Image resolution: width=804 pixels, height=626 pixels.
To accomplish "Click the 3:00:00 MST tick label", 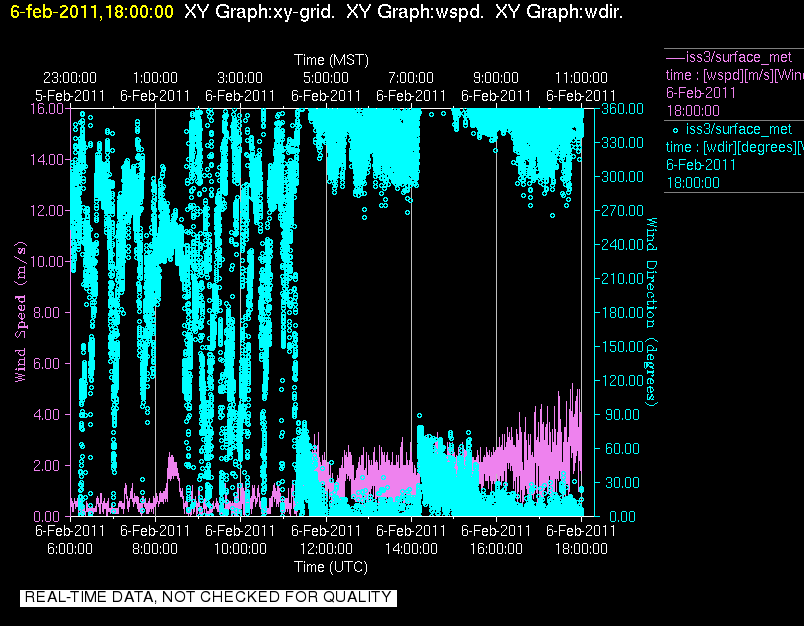I will [240, 78].
